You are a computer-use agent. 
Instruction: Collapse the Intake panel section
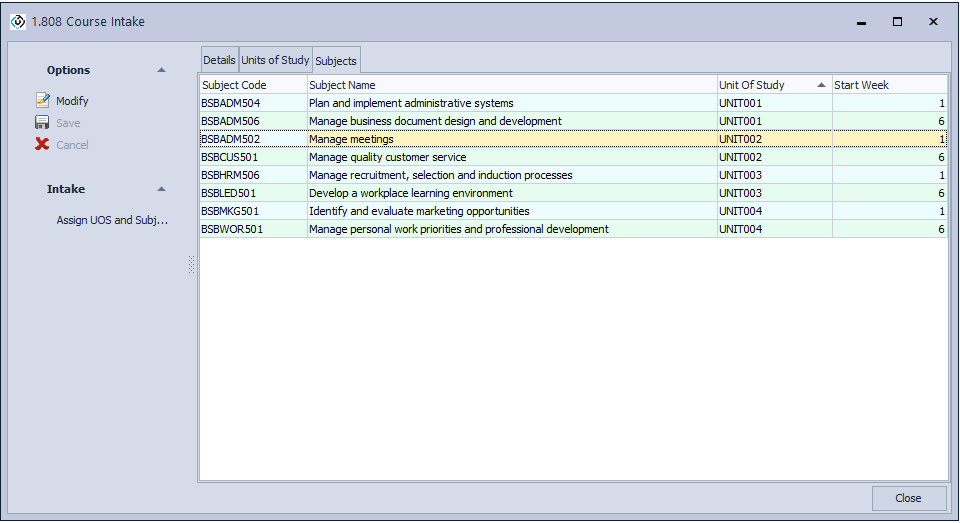(x=162, y=189)
